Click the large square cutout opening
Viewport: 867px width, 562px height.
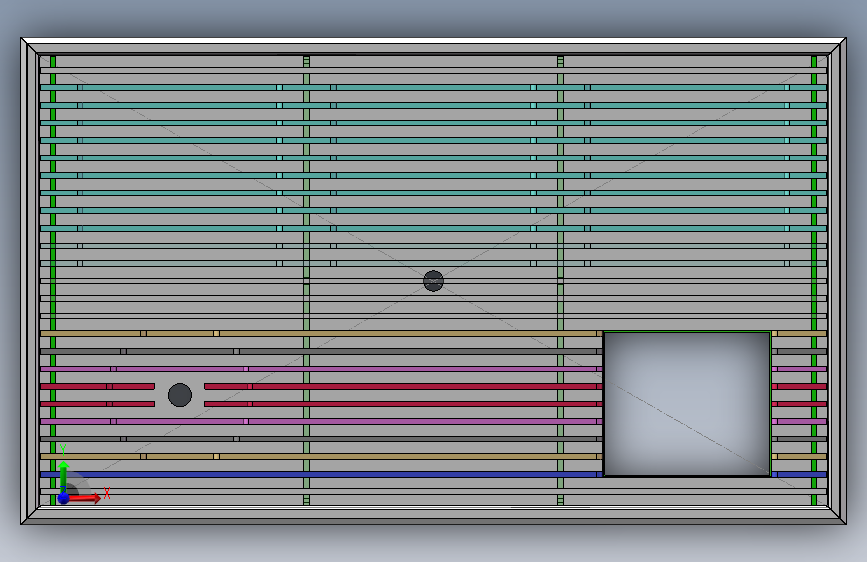687,404
